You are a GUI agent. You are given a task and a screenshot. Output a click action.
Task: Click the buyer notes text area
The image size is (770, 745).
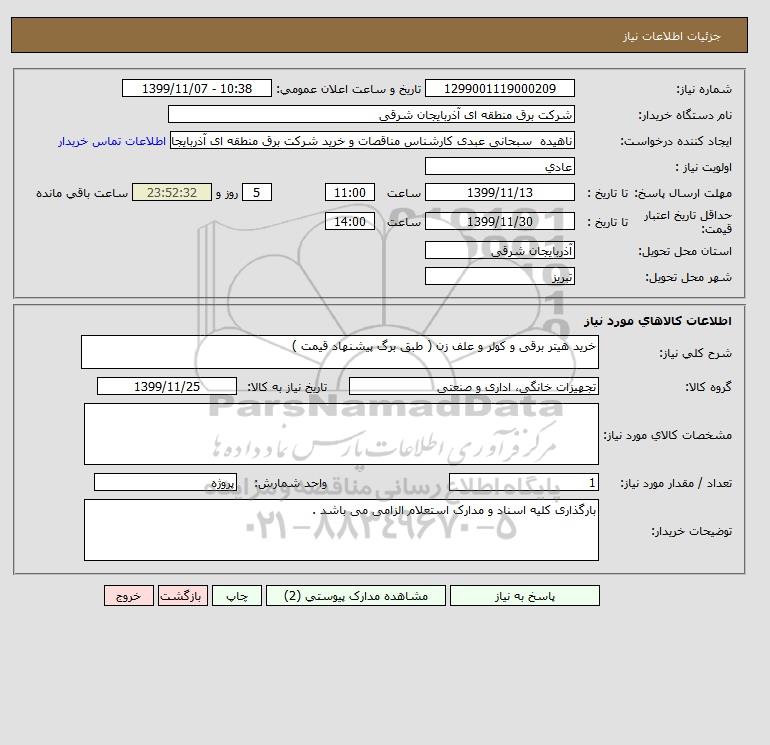pos(341,530)
